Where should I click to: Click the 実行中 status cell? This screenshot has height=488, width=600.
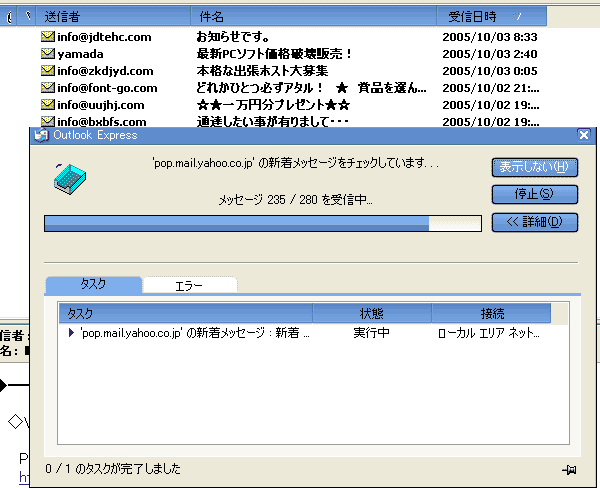click(372, 333)
